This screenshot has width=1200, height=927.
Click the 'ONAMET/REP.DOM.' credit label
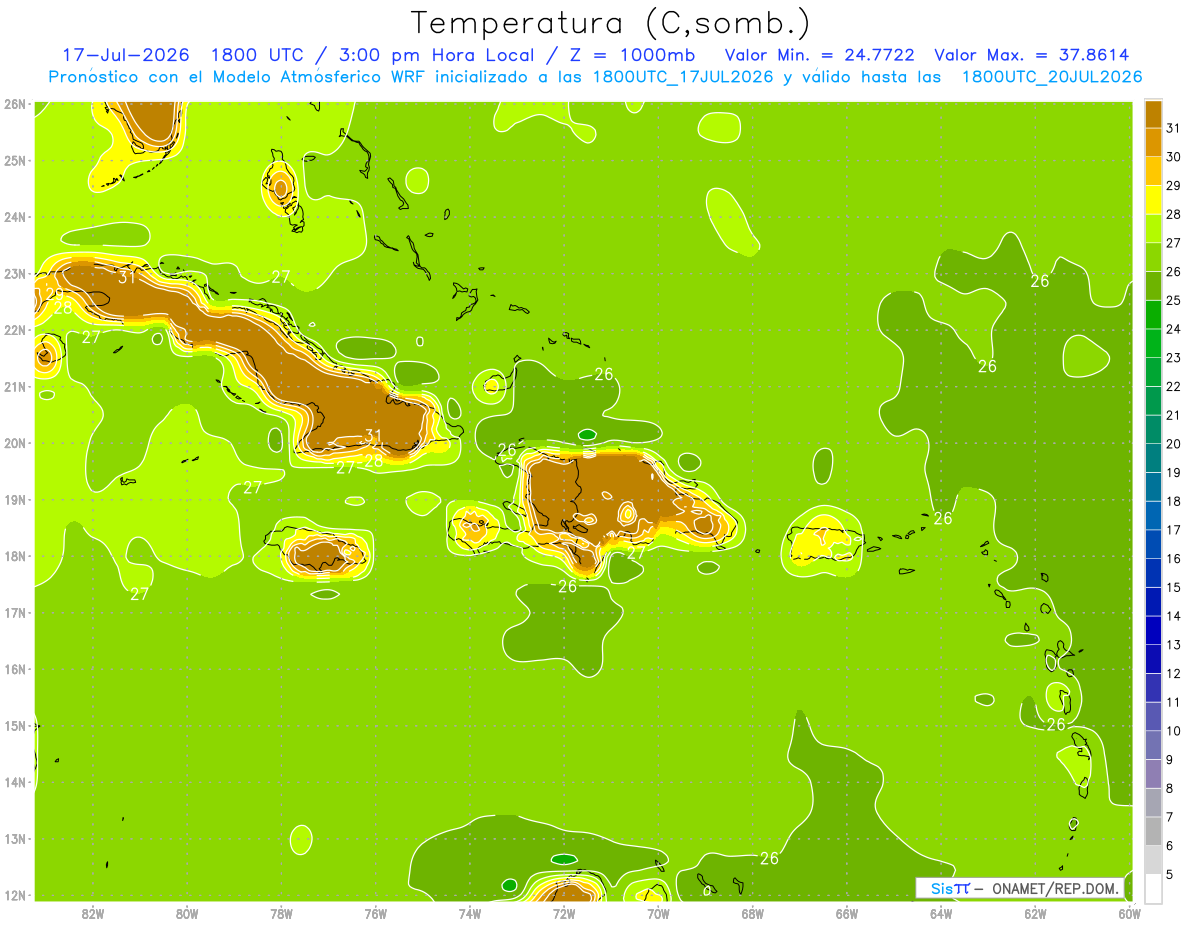coord(1056,888)
